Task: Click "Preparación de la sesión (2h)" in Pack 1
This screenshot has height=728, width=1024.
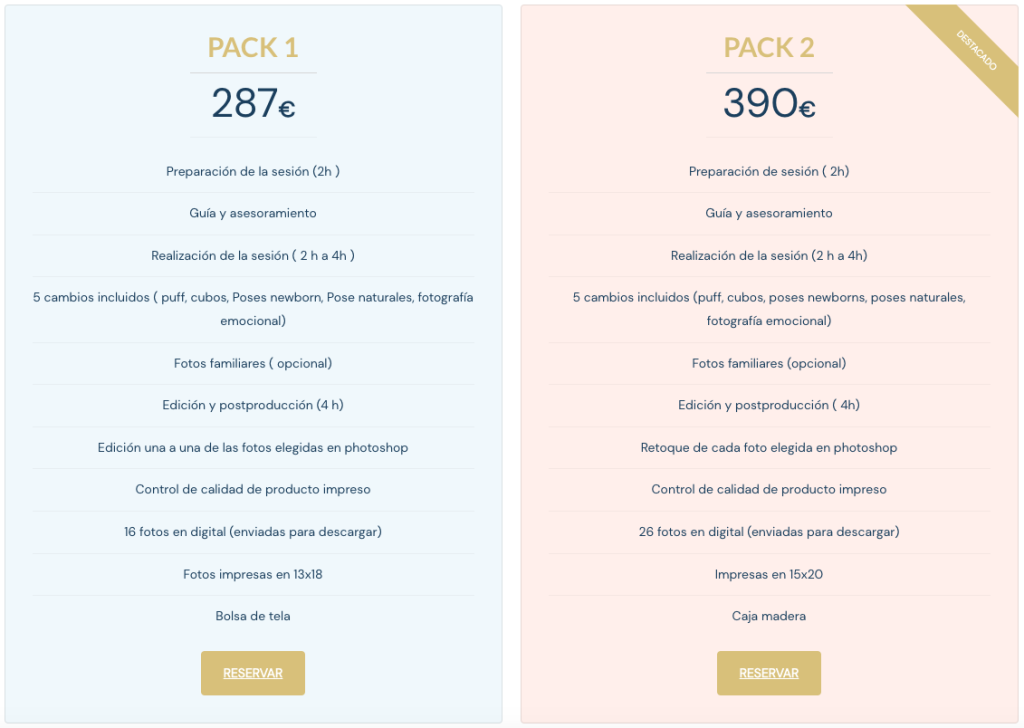Action: click(x=253, y=171)
